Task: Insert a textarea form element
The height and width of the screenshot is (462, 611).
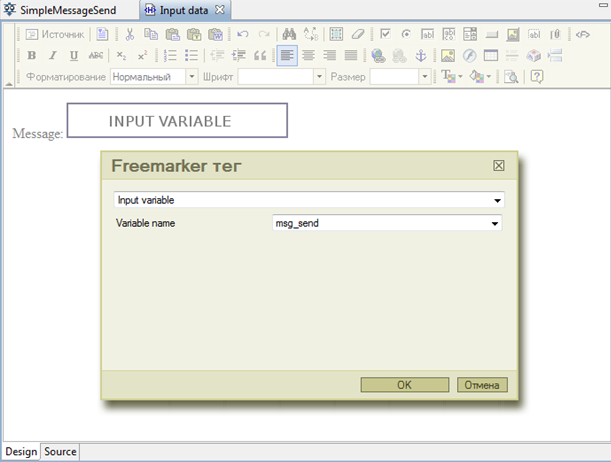Action: coord(449,34)
